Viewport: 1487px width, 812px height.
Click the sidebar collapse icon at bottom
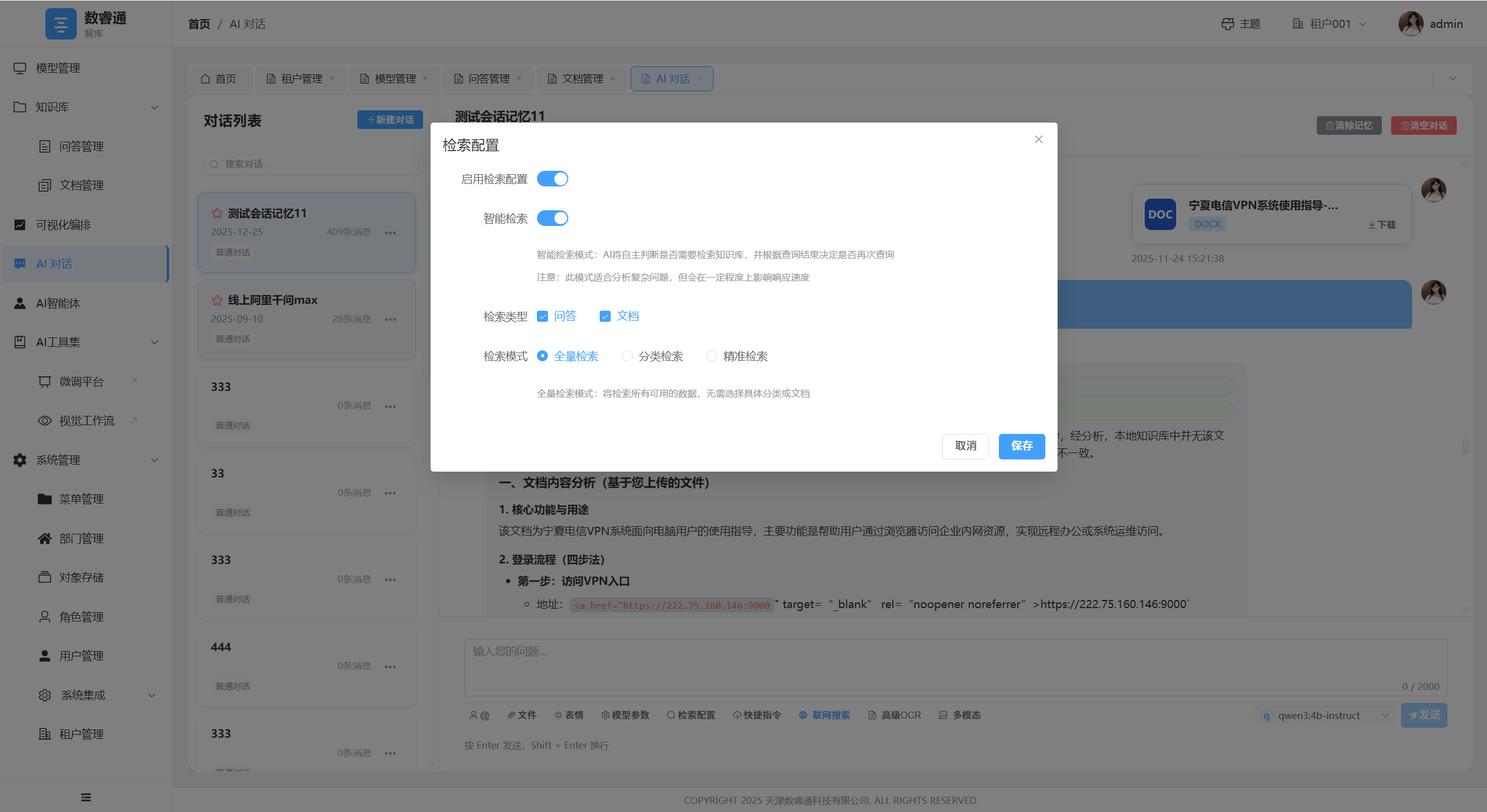[86, 797]
